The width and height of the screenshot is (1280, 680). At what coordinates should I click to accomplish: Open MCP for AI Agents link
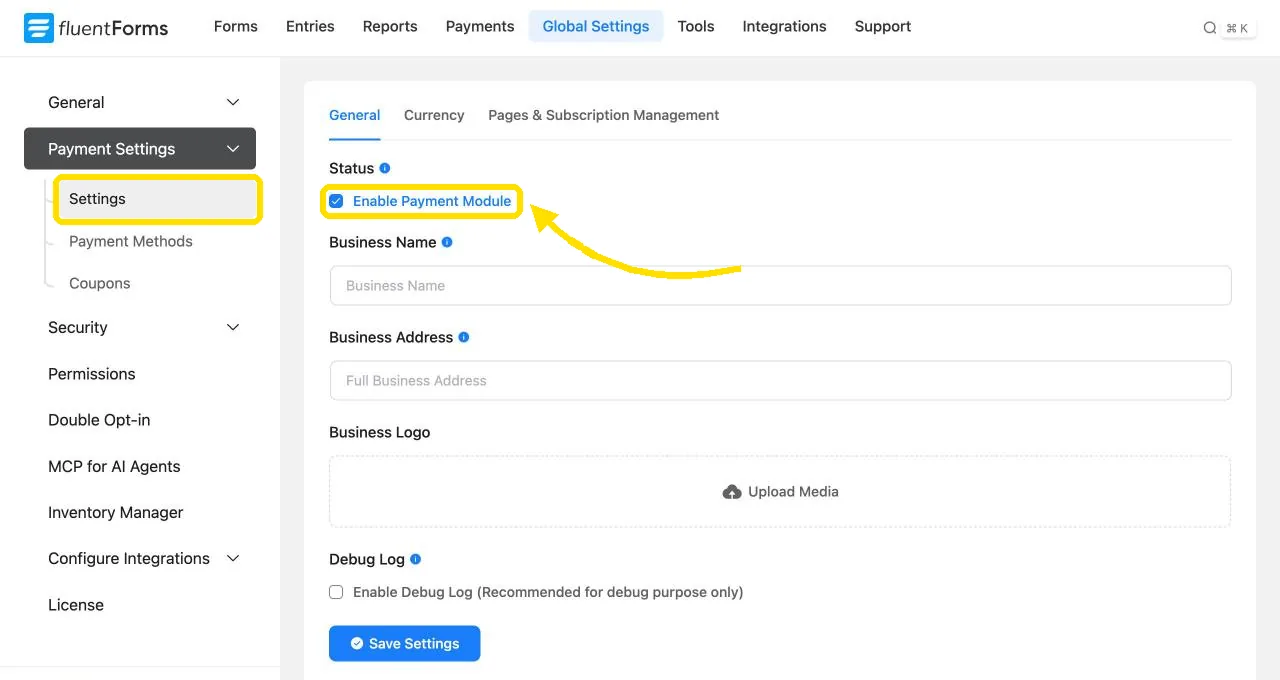(114, 466)
